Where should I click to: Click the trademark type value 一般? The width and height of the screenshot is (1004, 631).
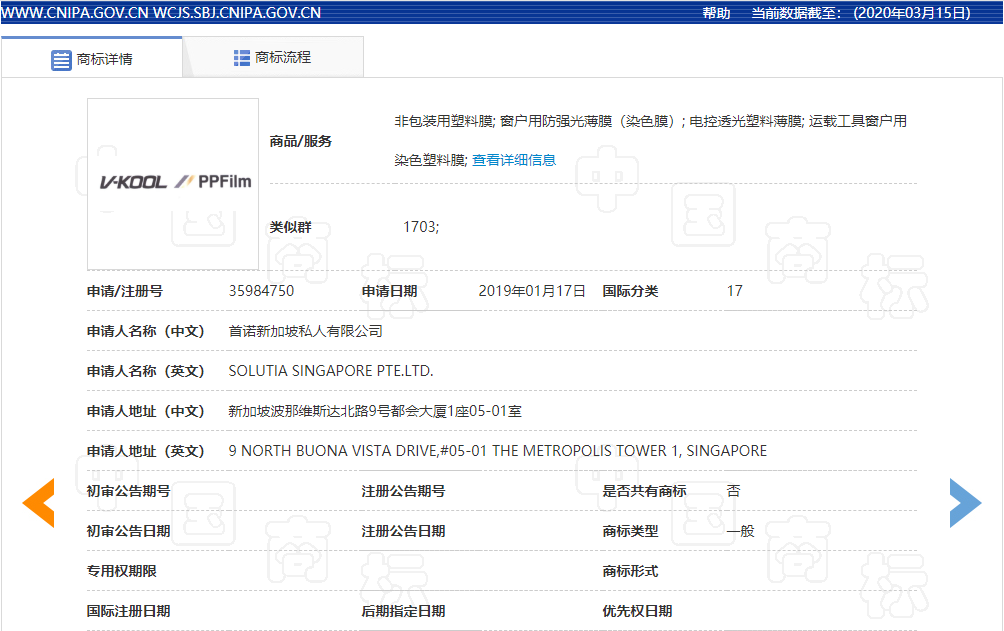tap(740, 531)
